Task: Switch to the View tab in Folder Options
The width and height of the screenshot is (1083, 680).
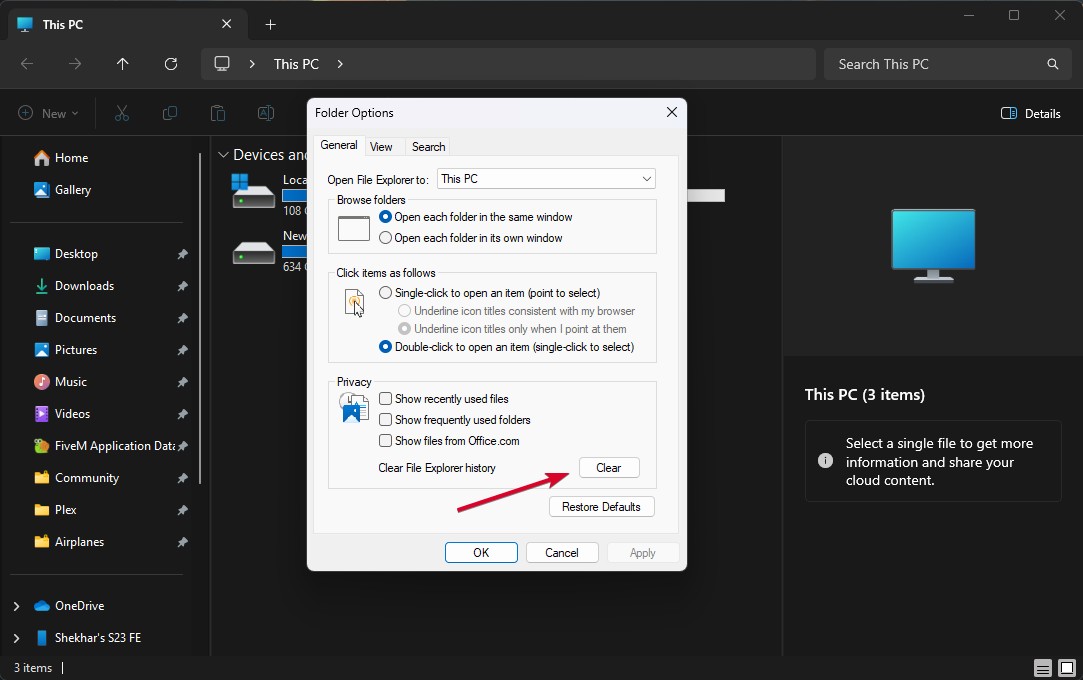Action: click(383, 146)
